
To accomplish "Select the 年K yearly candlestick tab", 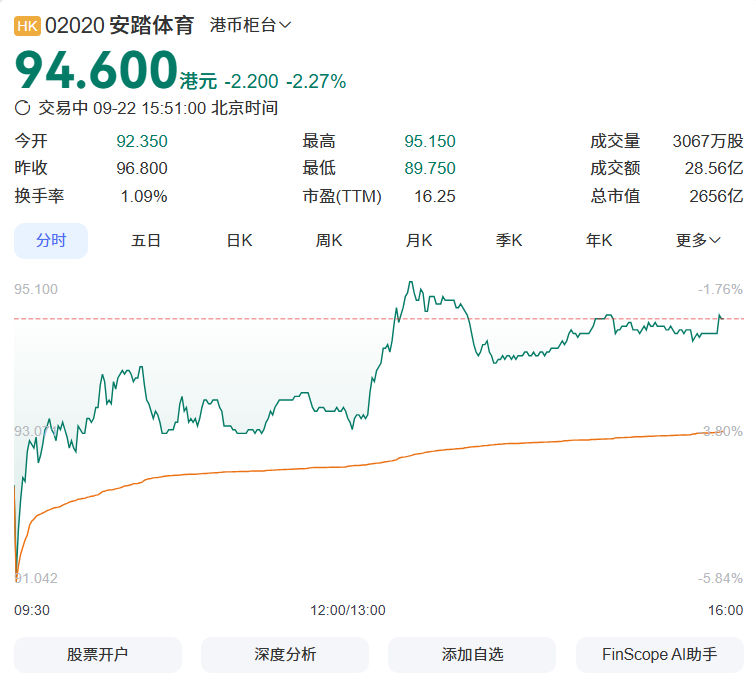I will pyautogui.click(x=599, y=240).
